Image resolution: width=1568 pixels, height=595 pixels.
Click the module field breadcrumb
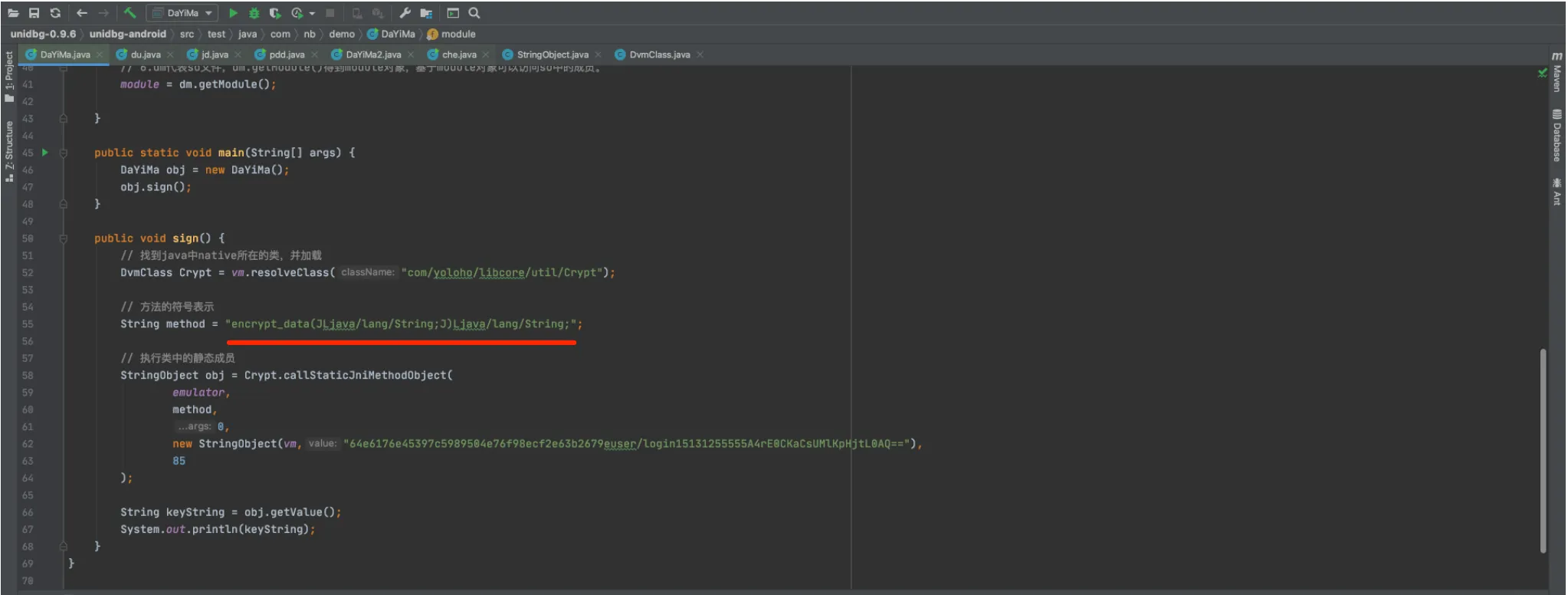click(451, 34)
